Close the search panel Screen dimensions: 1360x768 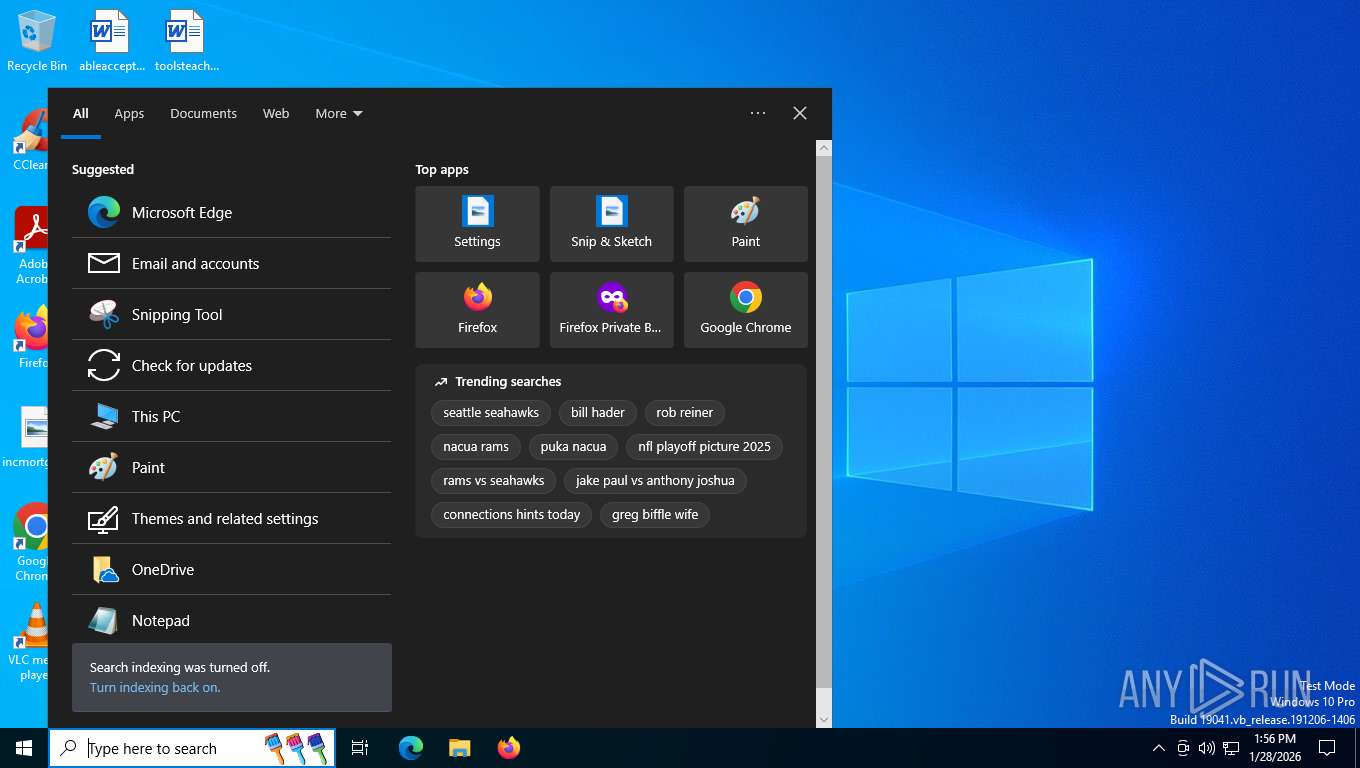tap(800, 113)
